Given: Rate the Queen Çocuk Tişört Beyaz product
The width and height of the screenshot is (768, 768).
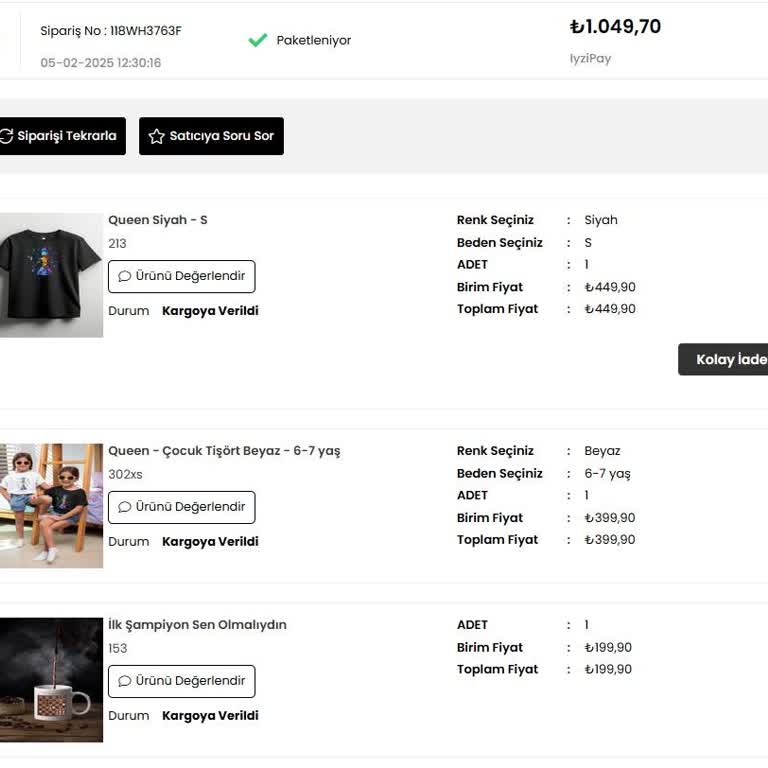Looking at the screenshot, I should click(182, 507).
